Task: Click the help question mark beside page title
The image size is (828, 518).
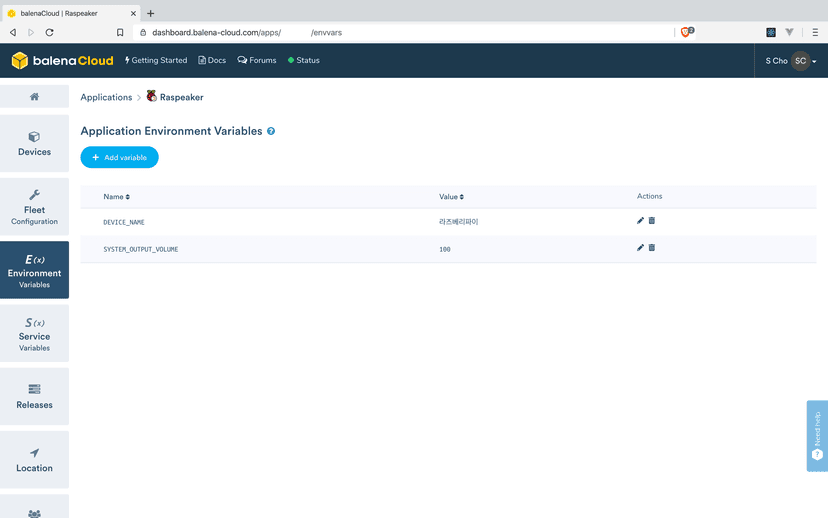Action: (271, 131)
